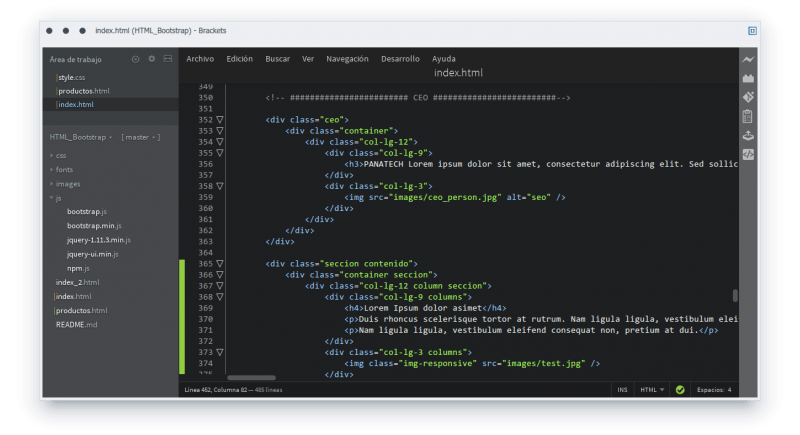Click the horizontal scrollbar thumb in editor
This screenshot has height=435, width=800.
[252, 378]
